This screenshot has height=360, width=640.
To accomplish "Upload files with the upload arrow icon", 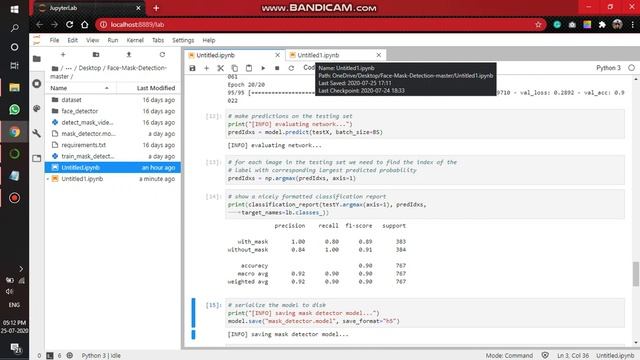I will click(x=129, y=55).
